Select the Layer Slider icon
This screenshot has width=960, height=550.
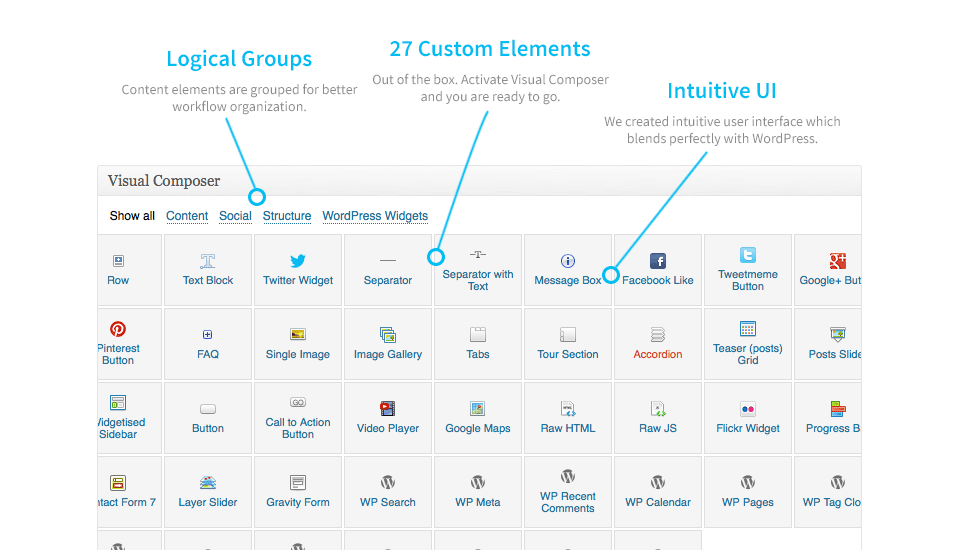[208, 483]
